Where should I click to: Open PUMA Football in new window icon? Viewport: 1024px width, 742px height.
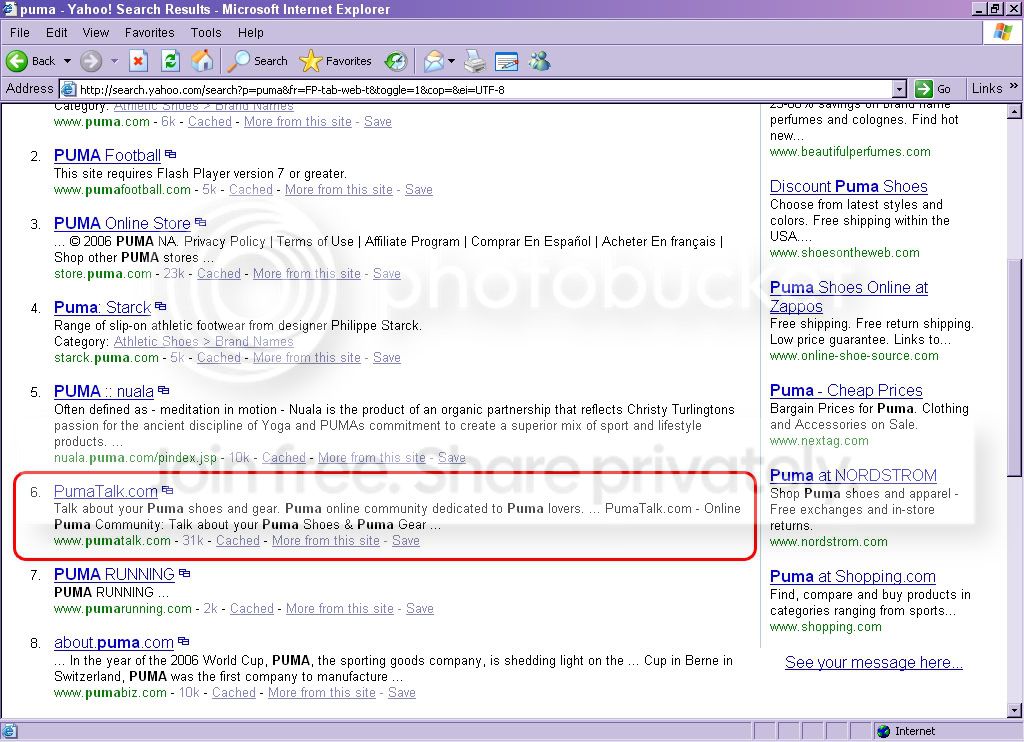171,154
